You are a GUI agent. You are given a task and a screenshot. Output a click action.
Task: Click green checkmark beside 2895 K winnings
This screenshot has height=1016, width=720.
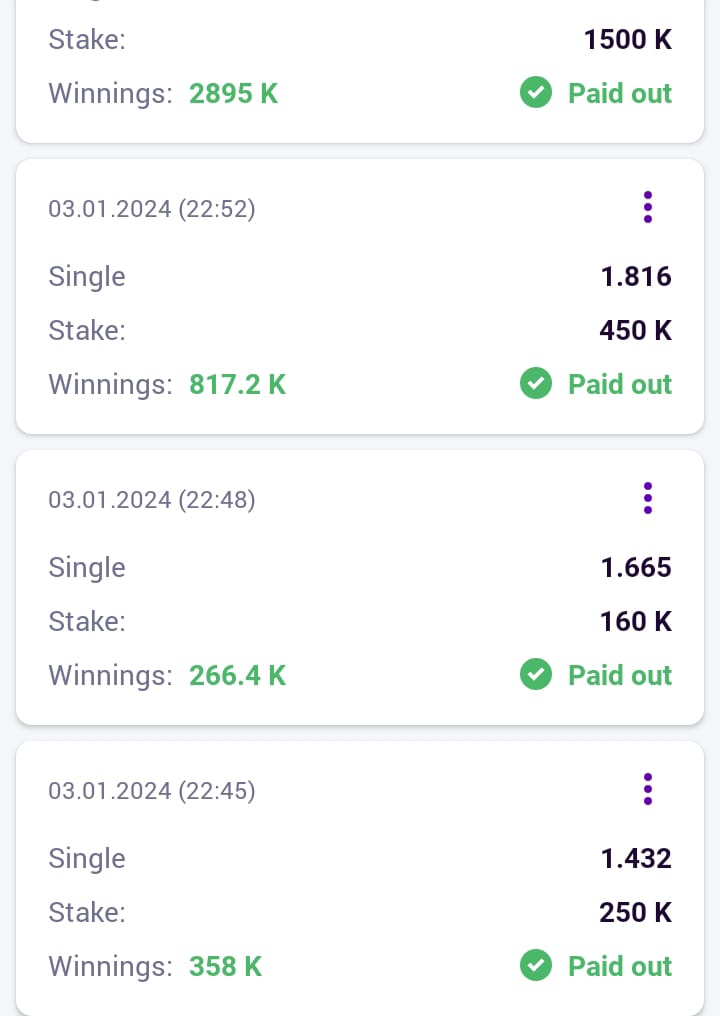coord(536,94)
